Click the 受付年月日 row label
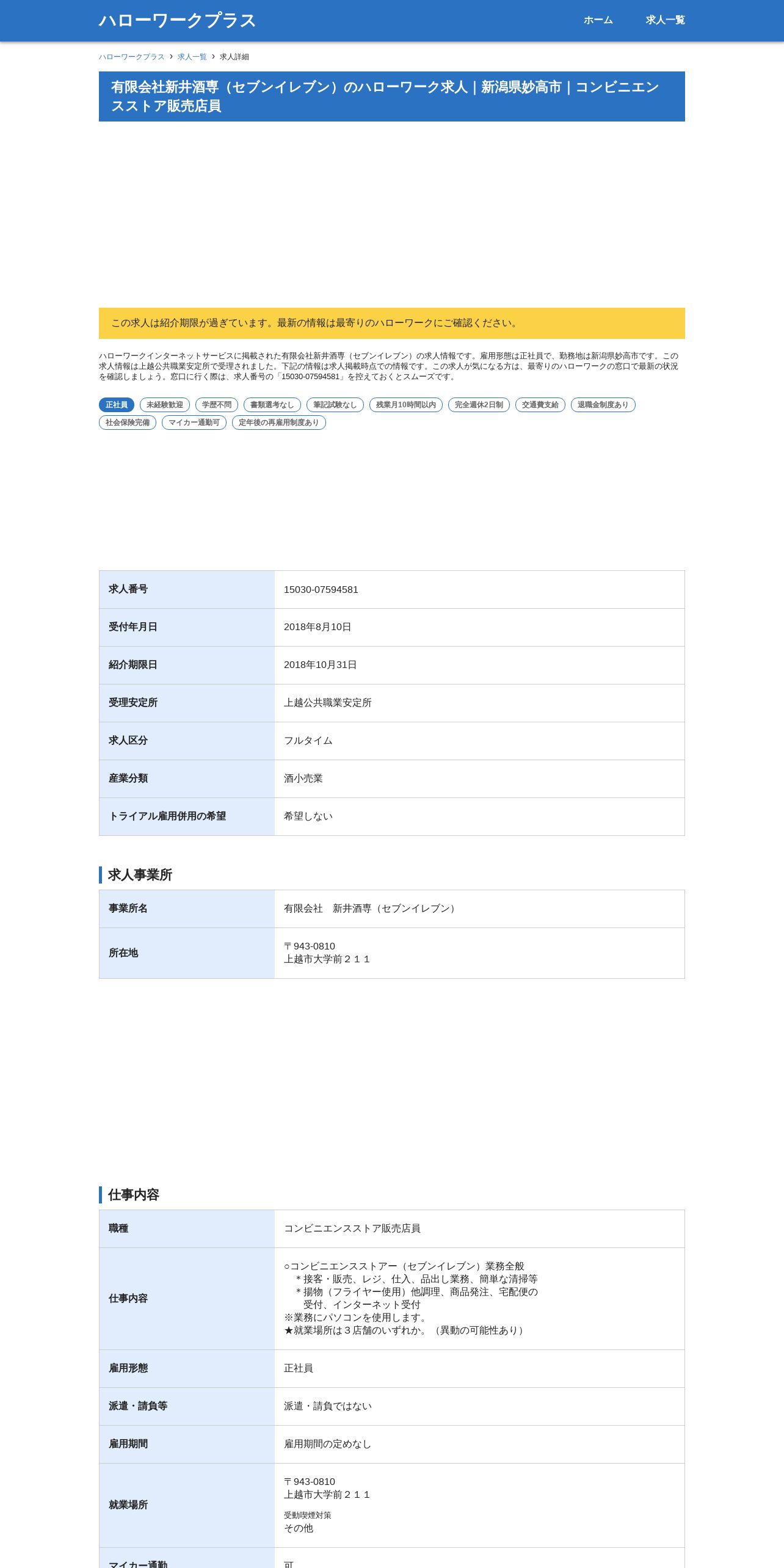The height and width of the screenshot is (1568, 784). click(133, 627)
